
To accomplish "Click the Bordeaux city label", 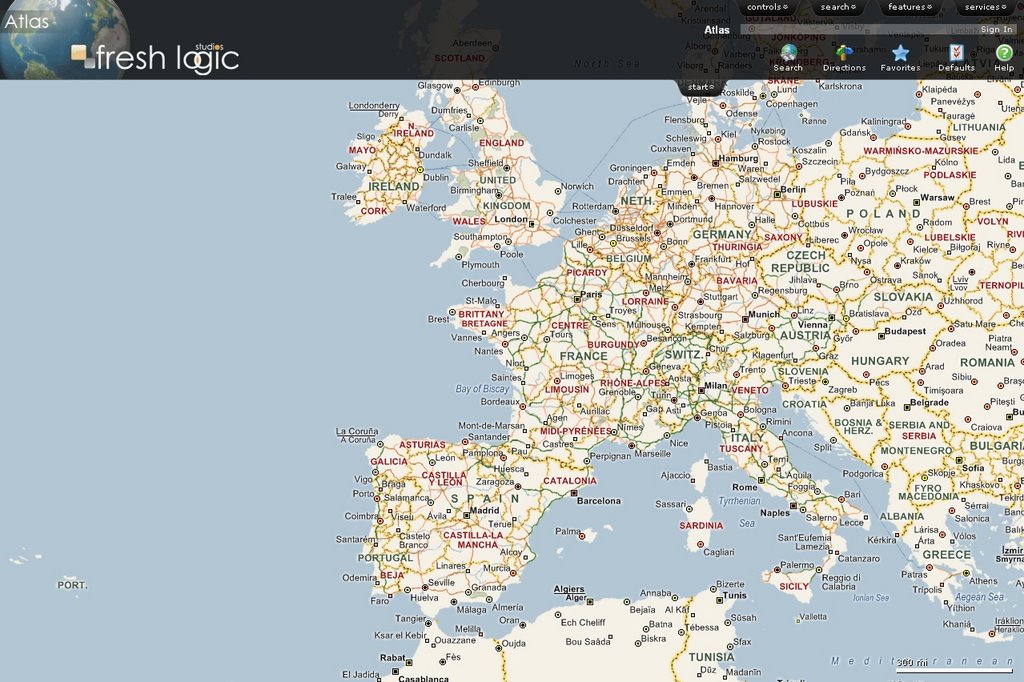I will point(500,401).
